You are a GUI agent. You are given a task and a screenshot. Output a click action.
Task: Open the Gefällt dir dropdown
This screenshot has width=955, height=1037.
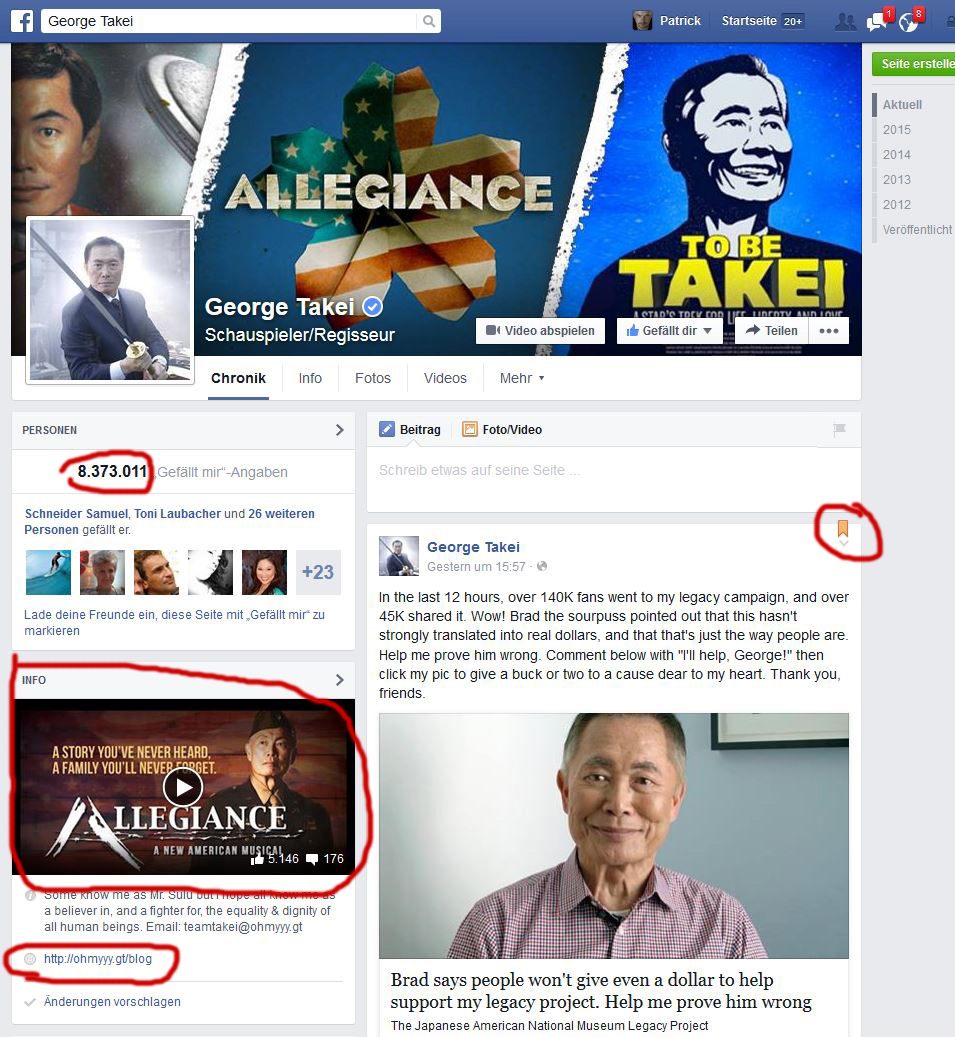tap(669, 331)
